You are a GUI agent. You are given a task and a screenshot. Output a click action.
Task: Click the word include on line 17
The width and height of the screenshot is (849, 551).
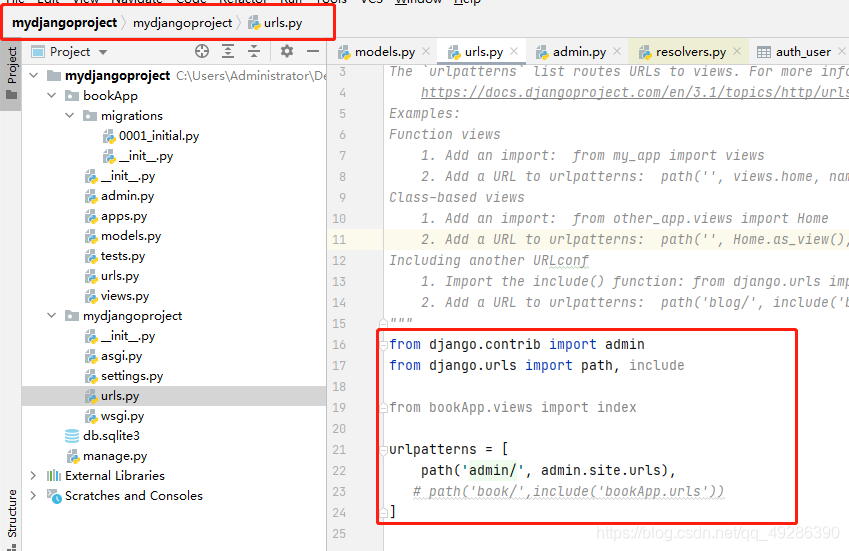point(656,365)
